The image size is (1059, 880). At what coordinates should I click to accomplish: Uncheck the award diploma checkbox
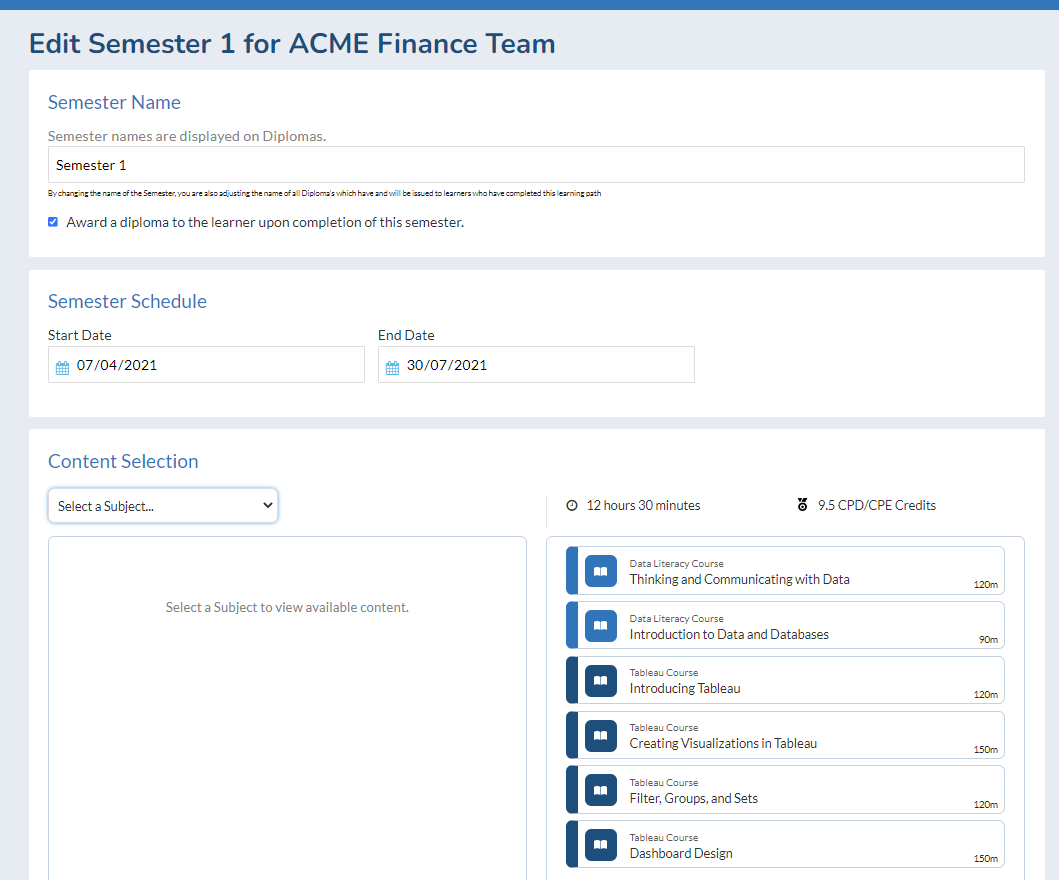[x=53, y=222]
